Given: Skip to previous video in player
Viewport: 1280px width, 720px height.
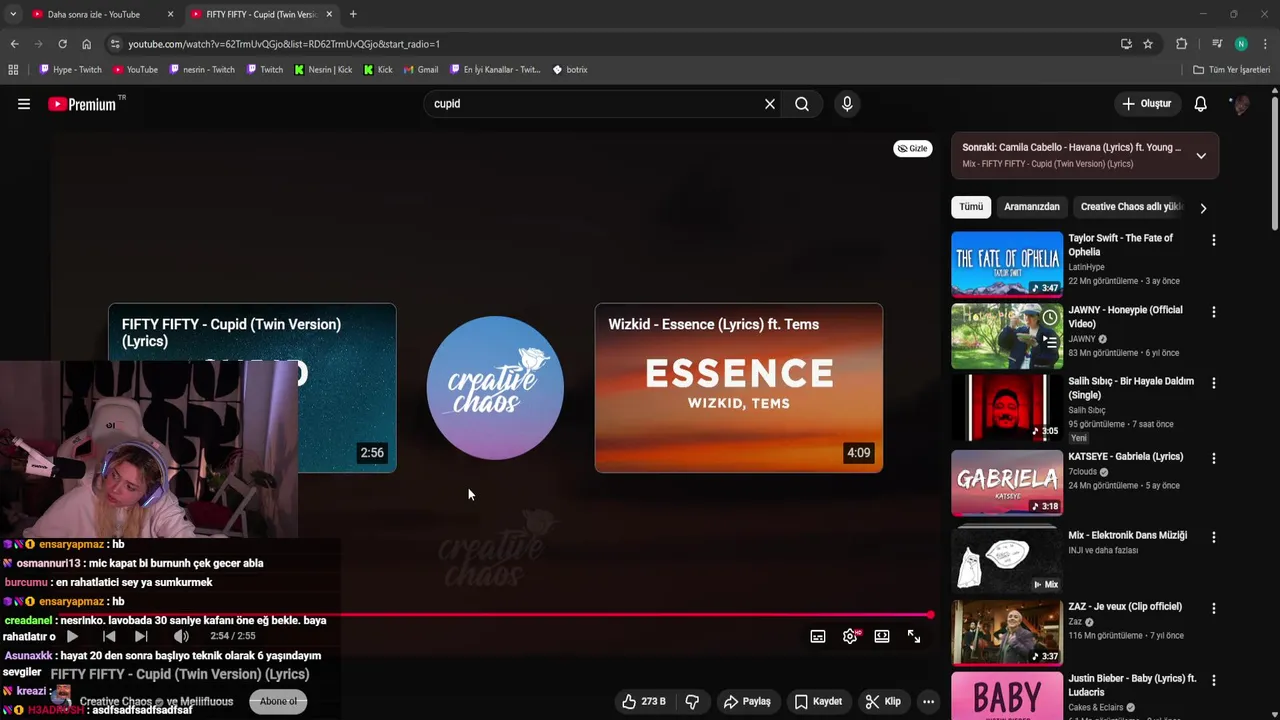Looking at the screenshot, I should point(109,636).
